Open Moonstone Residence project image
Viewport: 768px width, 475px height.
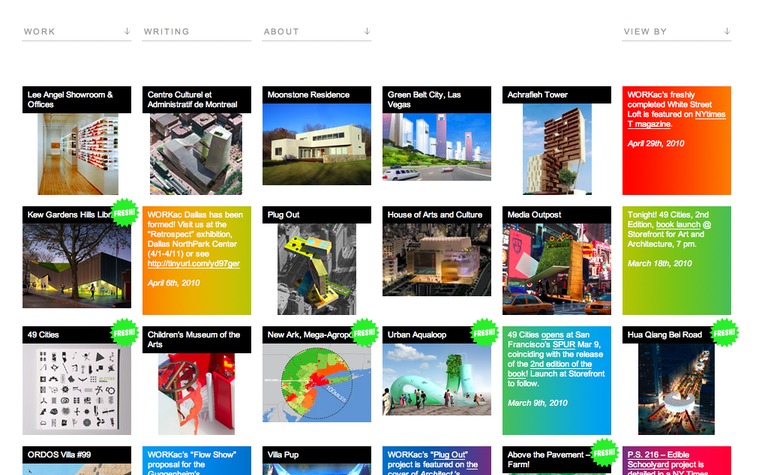(x=316, y=144)
